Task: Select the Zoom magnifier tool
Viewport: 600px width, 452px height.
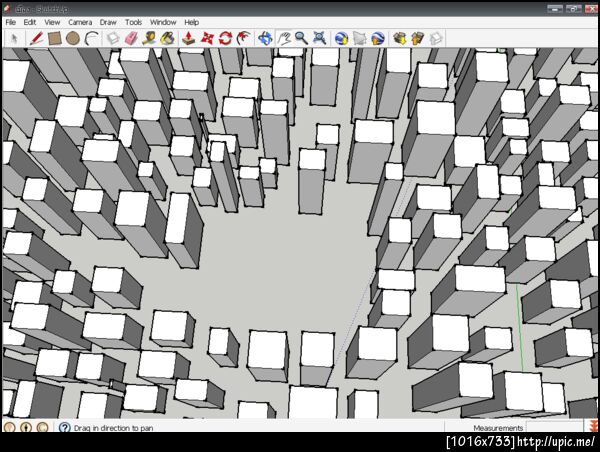Action: pyautogui.click(x=302, y=38)
